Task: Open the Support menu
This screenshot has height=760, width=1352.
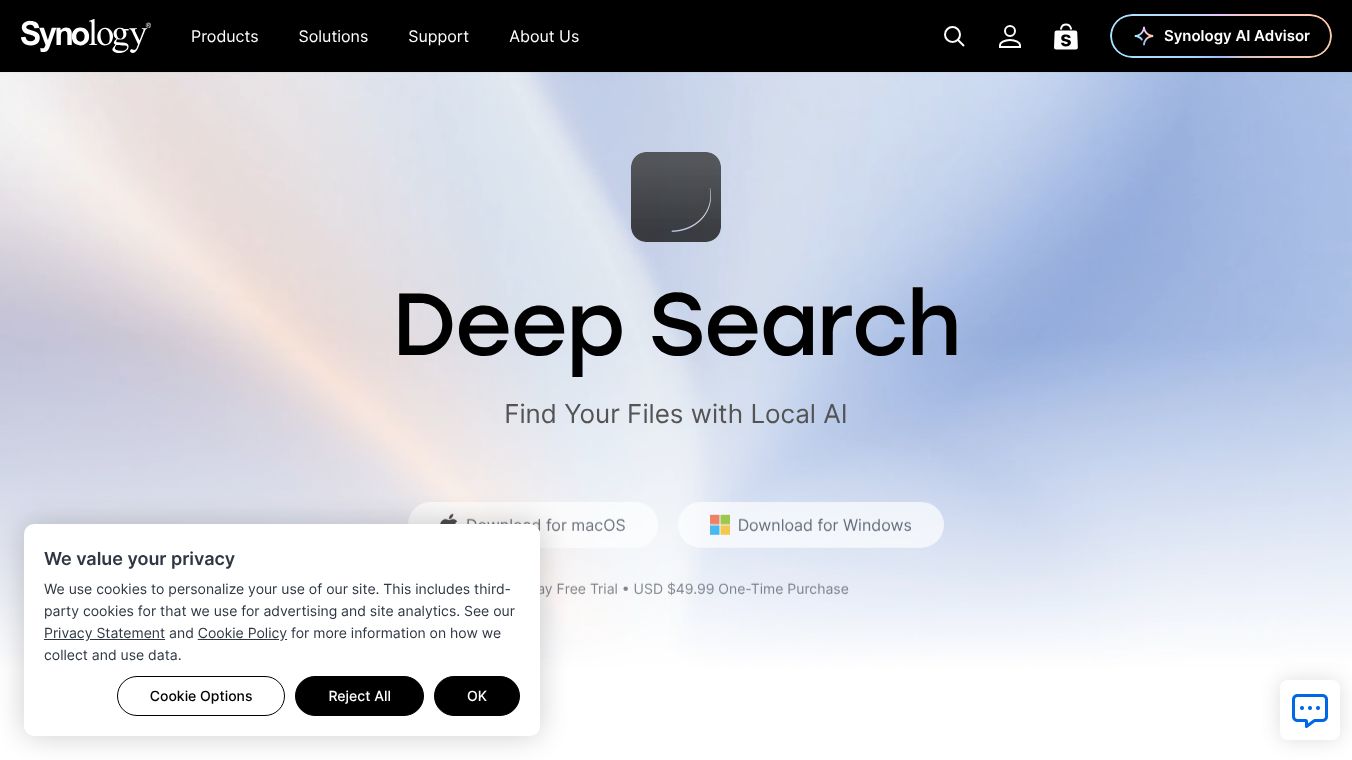Action: point(438,36)
